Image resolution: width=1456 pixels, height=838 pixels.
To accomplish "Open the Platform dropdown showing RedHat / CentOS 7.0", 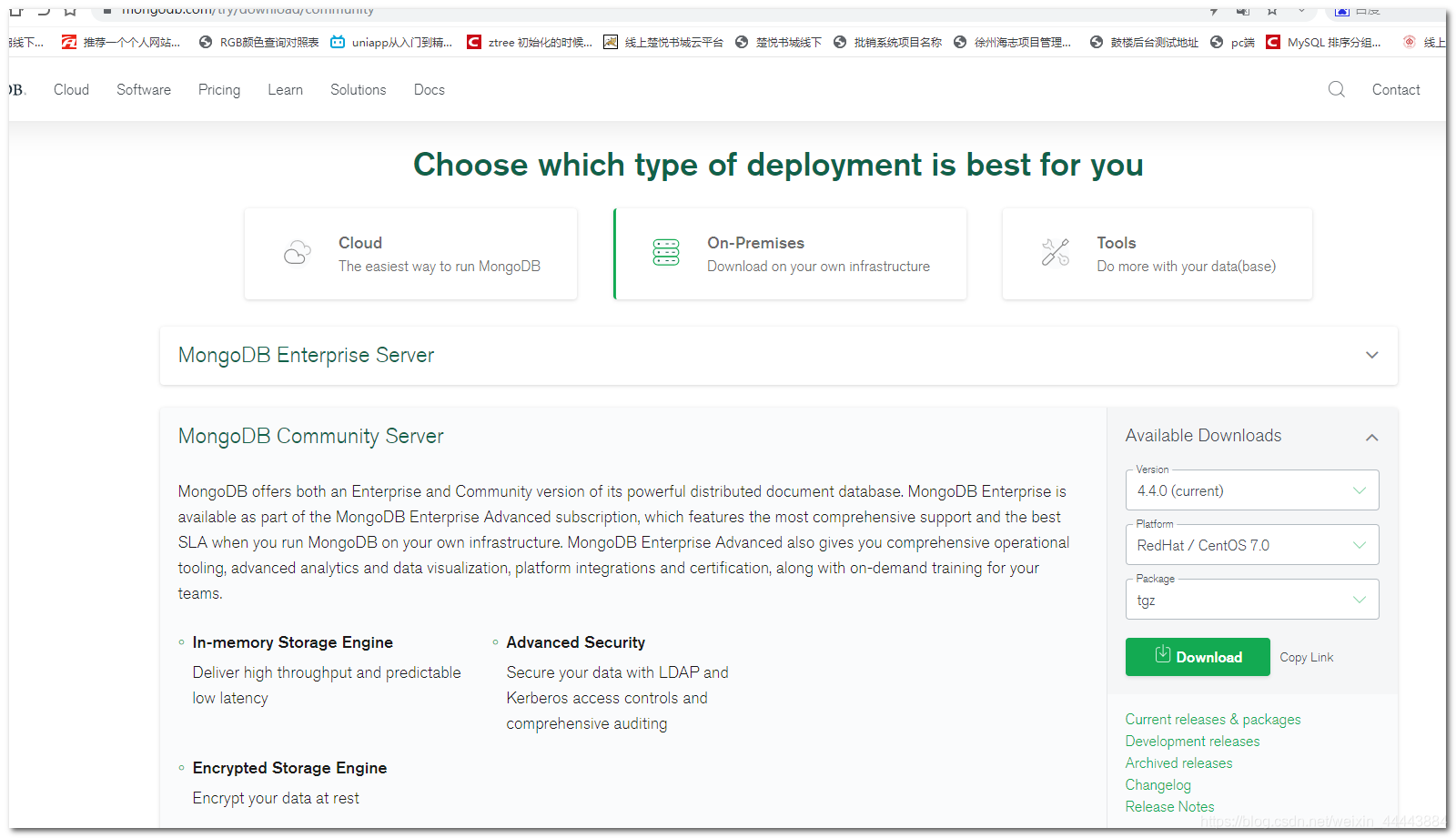I will 1252,545.
